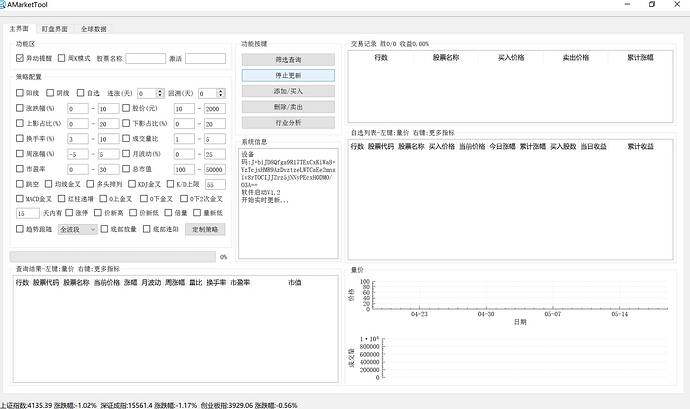Check the 涨停 checkbox
The image size is (690, 409).
pyautogui.click(x=69, y=213)
